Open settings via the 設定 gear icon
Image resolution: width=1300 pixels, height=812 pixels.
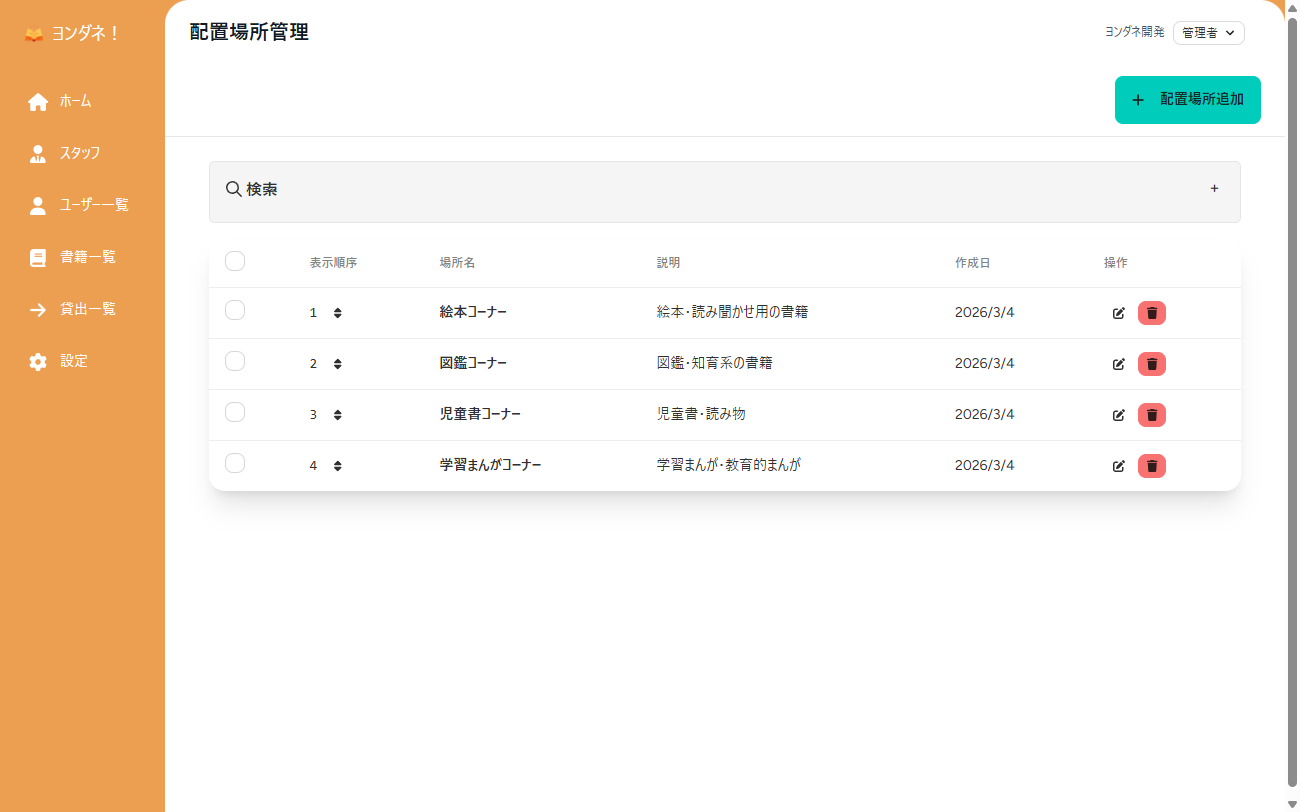[38, 361]
